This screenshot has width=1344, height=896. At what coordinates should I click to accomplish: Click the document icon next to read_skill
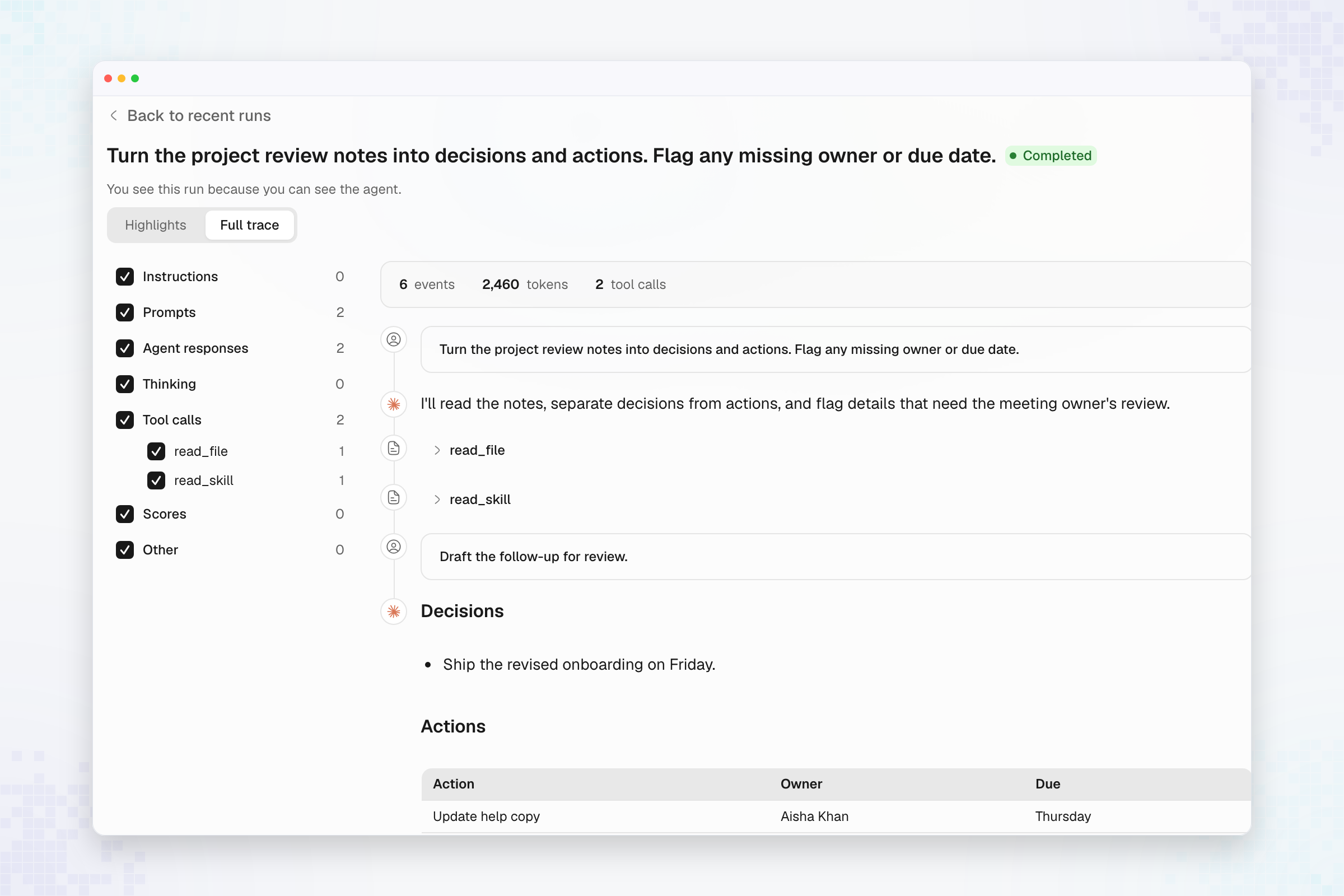pyautogui.click(x=394, y=498)
